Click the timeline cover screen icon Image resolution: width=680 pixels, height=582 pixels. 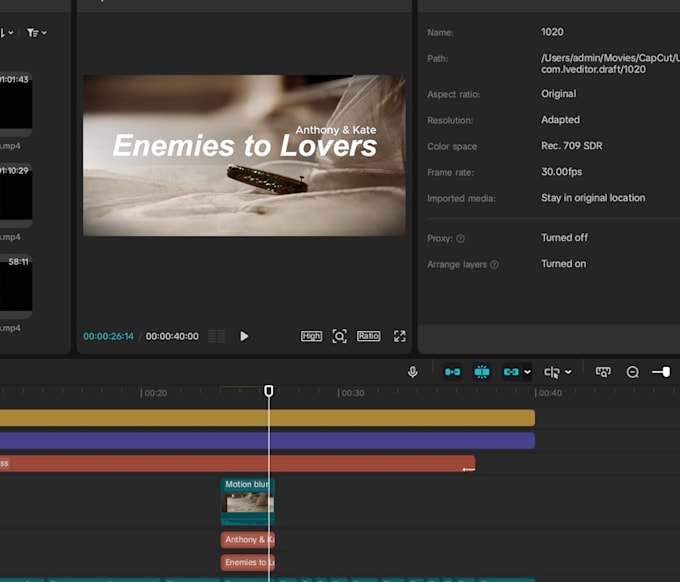[603, 372]
